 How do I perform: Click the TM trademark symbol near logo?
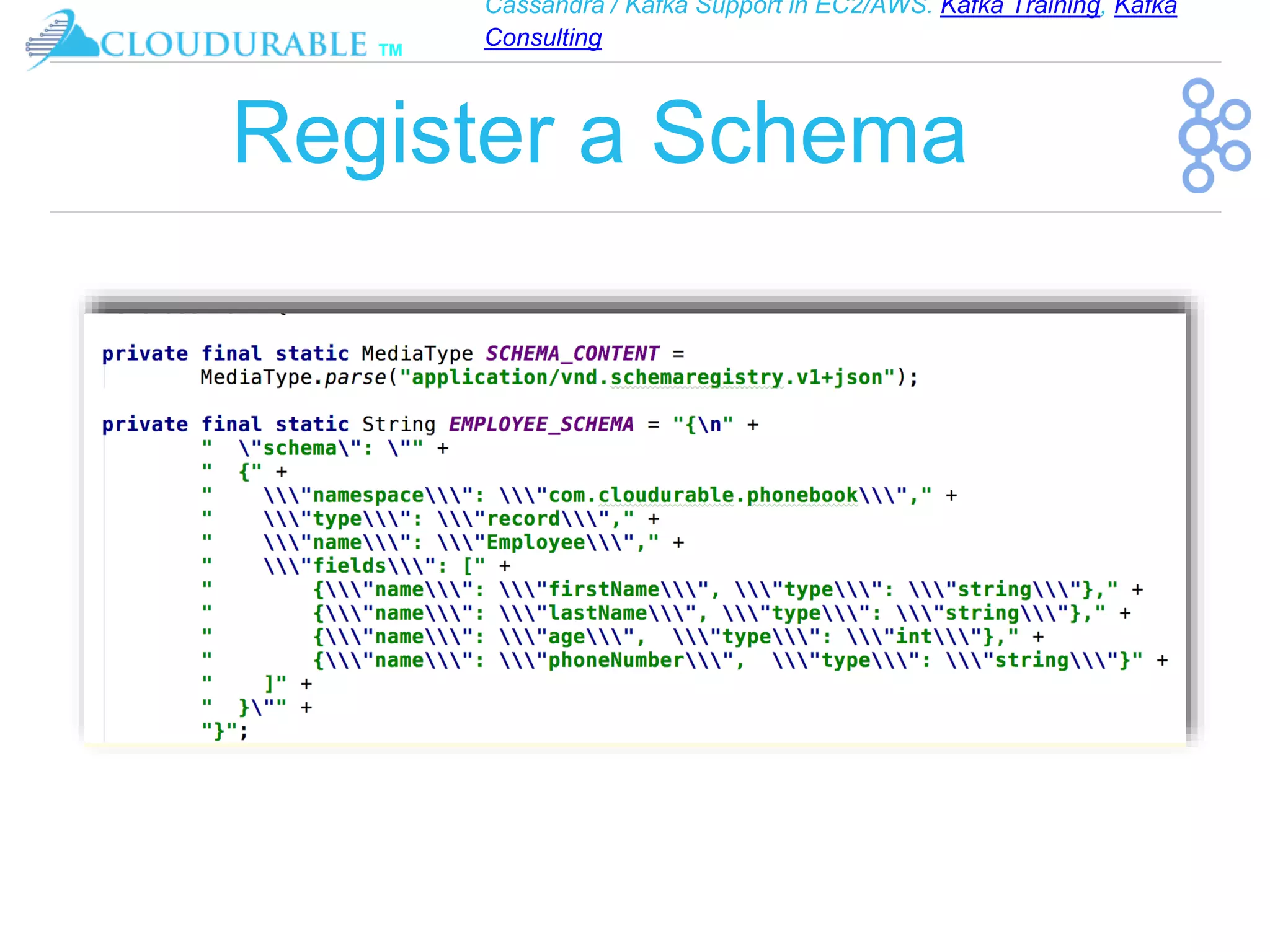point(391,50)
